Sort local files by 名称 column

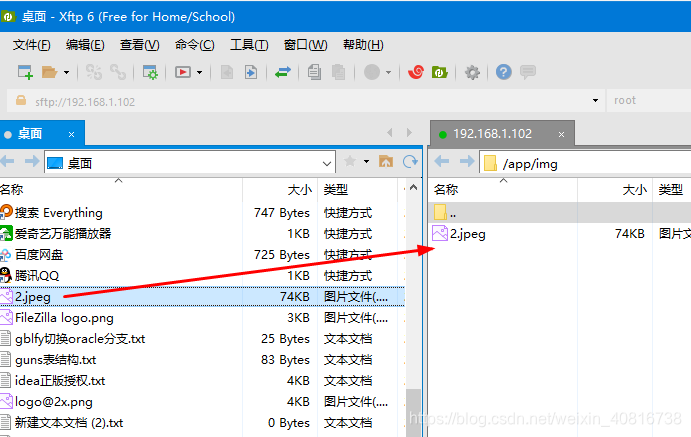pyautogui.click(x=121, y=190)
